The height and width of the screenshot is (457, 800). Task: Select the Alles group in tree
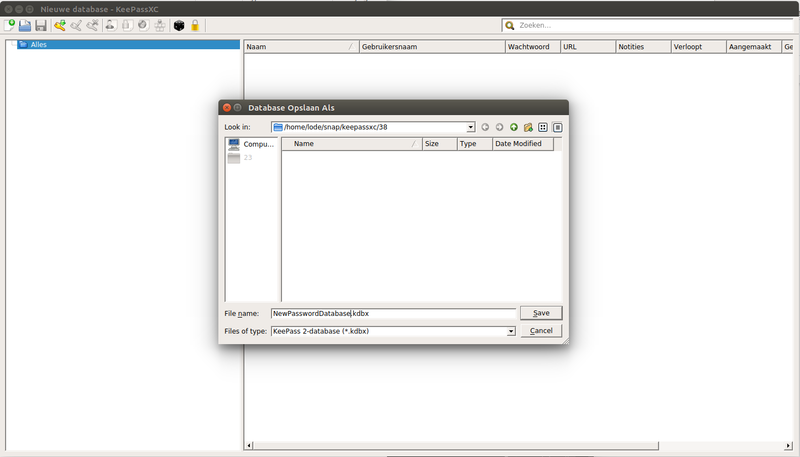[38, 45]
